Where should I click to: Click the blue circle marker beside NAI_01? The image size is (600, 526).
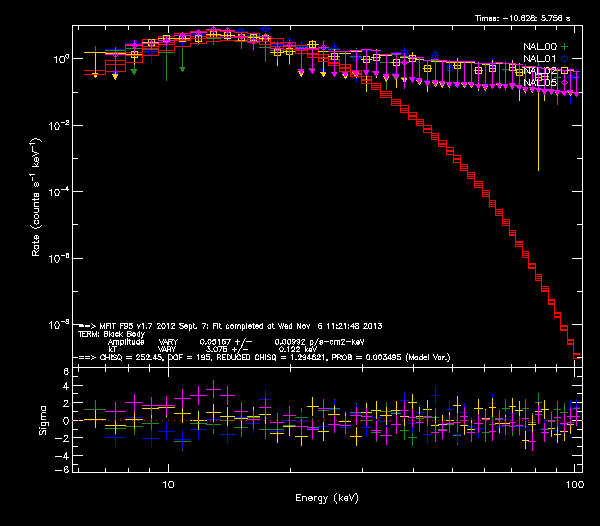563,58
